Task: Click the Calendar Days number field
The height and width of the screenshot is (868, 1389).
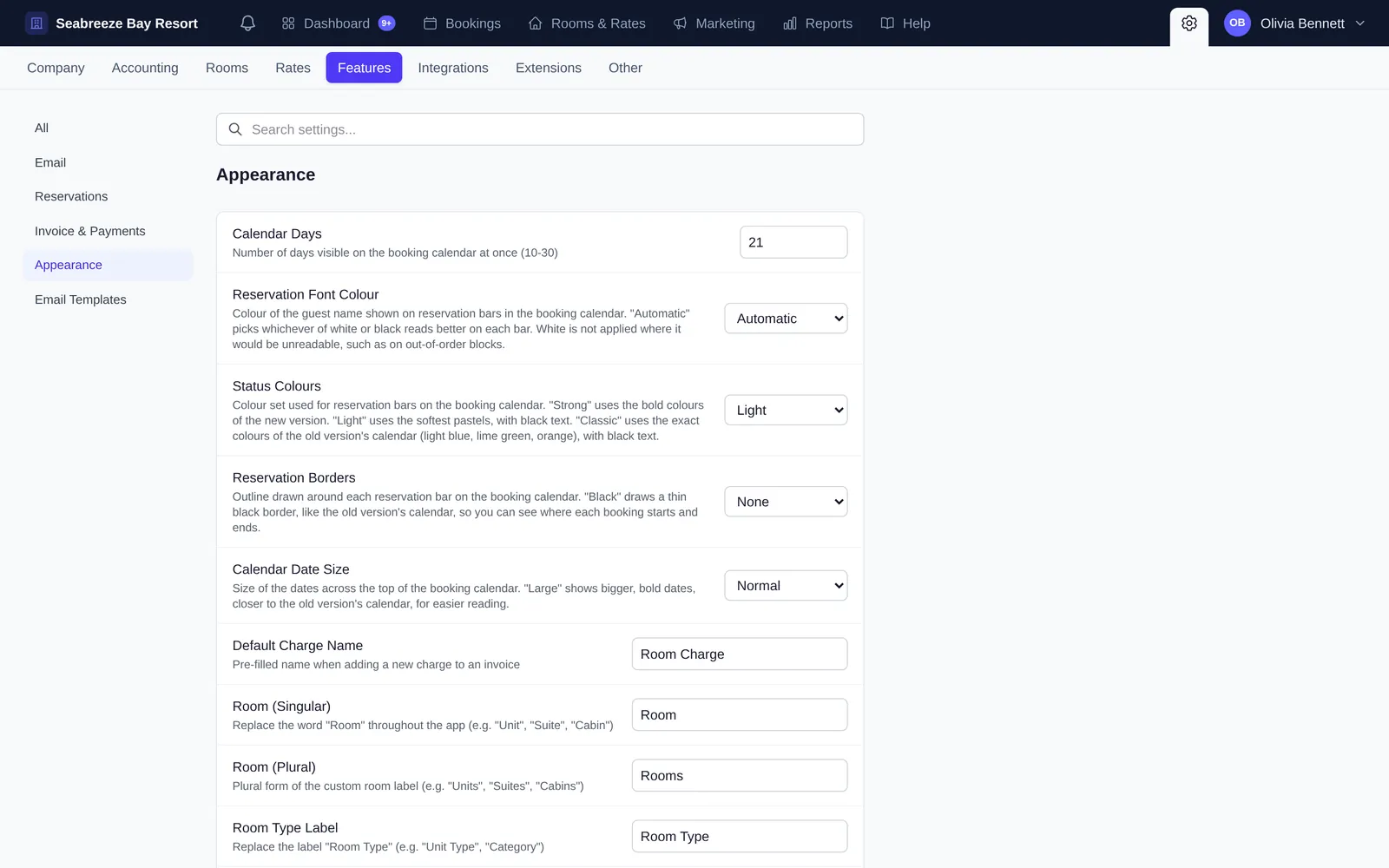Action: point(793,242)
